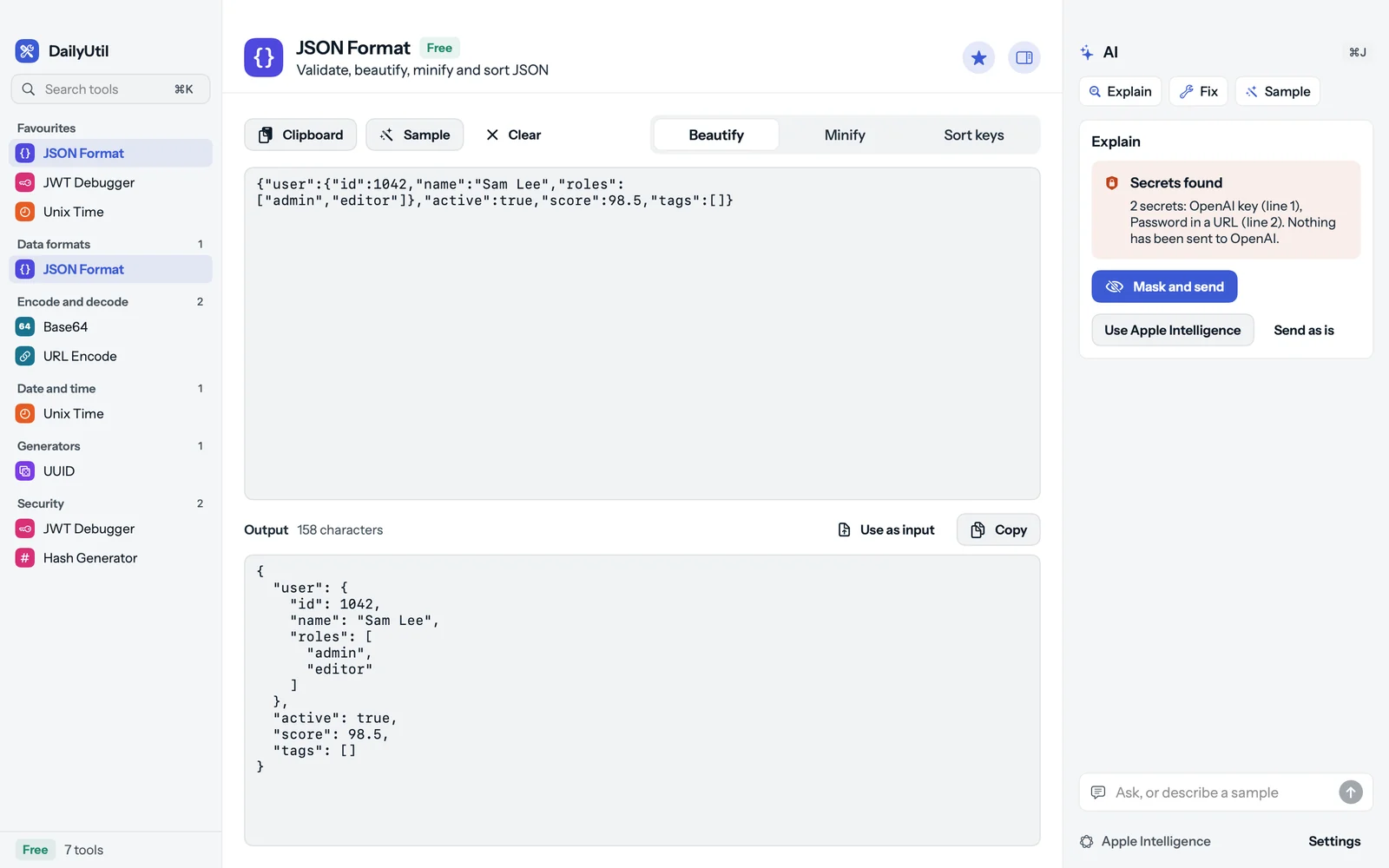The width and height of the screenshot is (1389, 868).
Task: Click the UUID generator icon
Action: (25, 471)
